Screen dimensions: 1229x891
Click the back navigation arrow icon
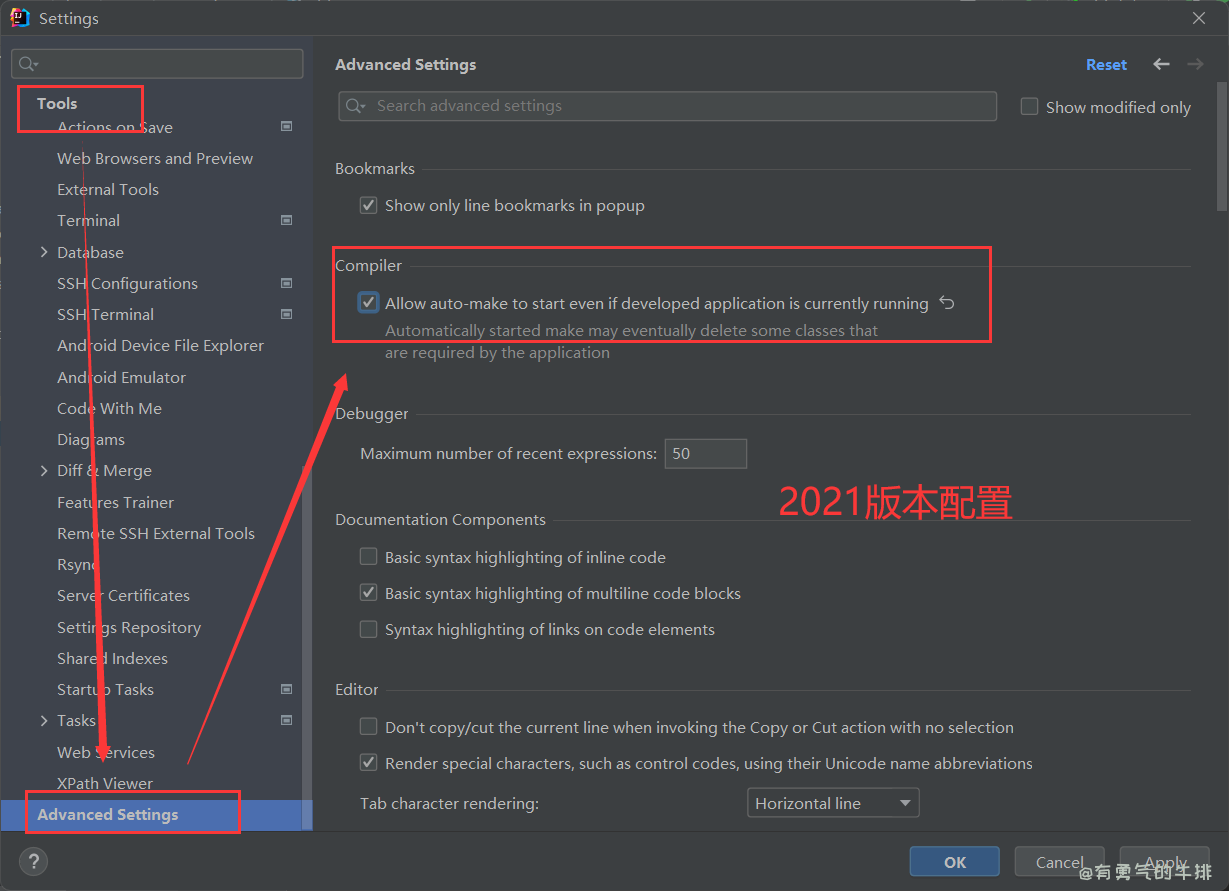1161,64
